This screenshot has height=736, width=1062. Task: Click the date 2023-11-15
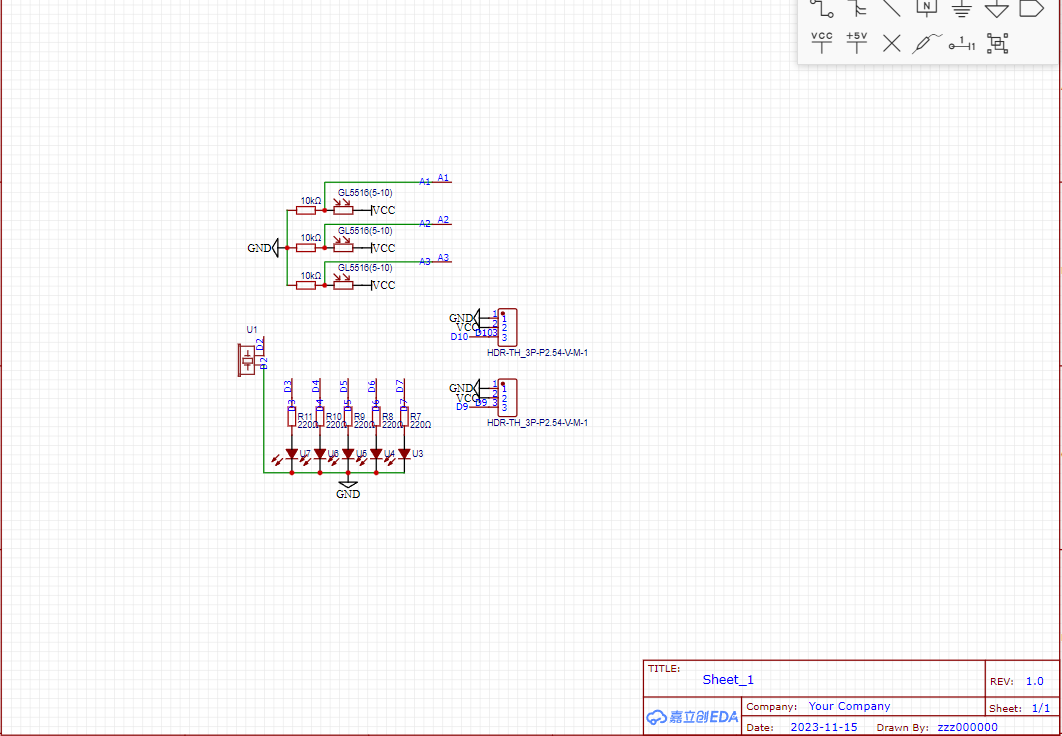coord(824,727)
